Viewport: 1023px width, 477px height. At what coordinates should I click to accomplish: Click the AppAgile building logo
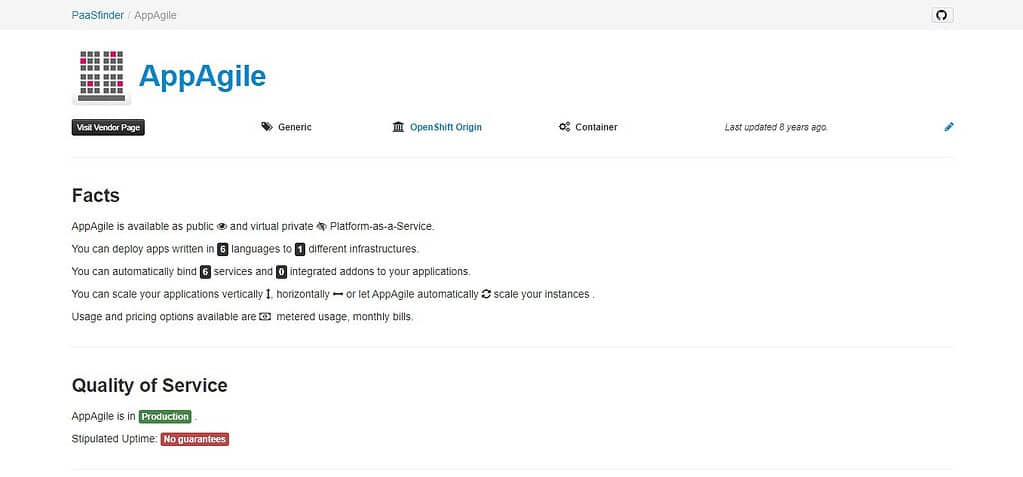pyautogui.click(x=102, y=77)
